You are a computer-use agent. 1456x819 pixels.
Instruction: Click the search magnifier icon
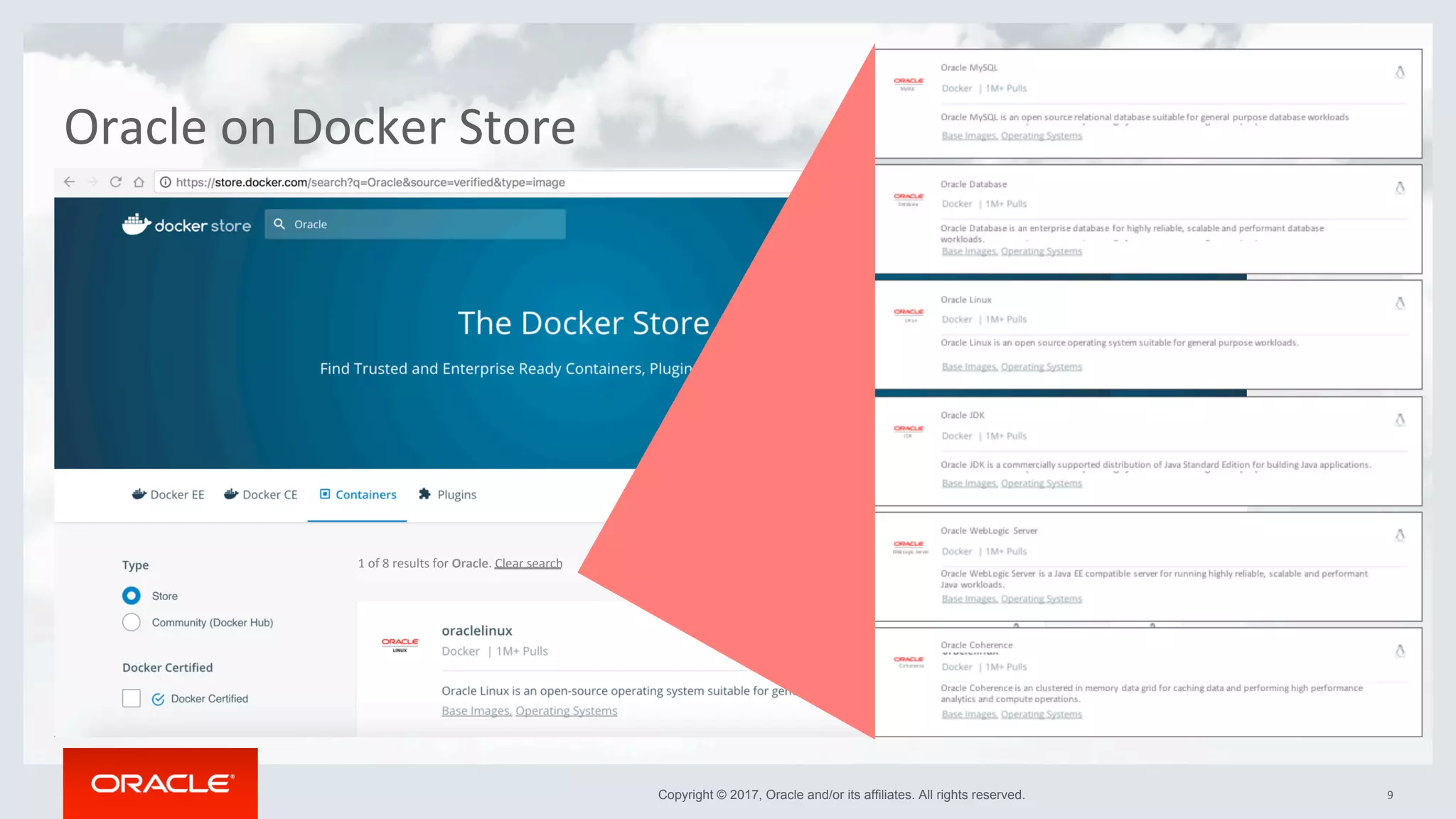coord(279,224)
